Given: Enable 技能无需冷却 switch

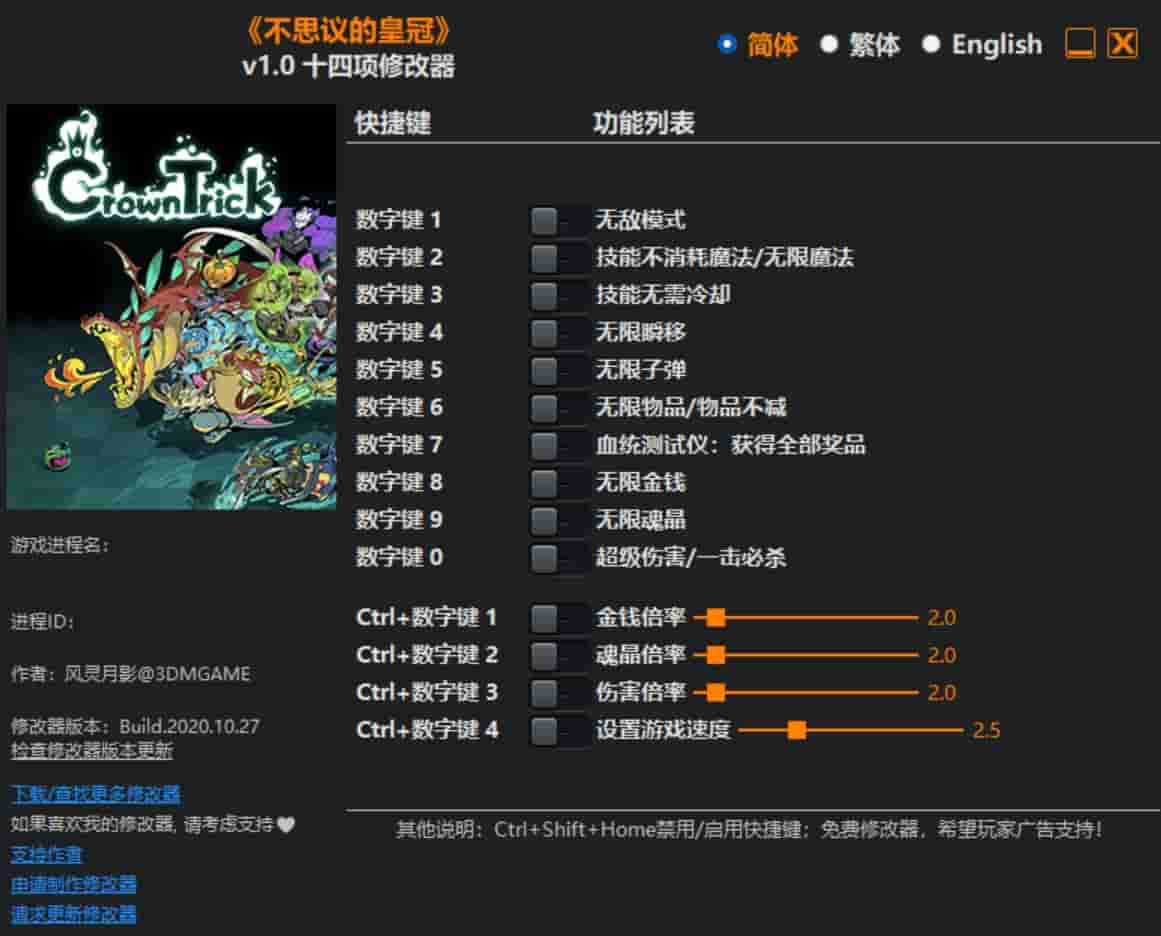Looking at the screenshot, I should pyautogui.click(x=556, y=295).
